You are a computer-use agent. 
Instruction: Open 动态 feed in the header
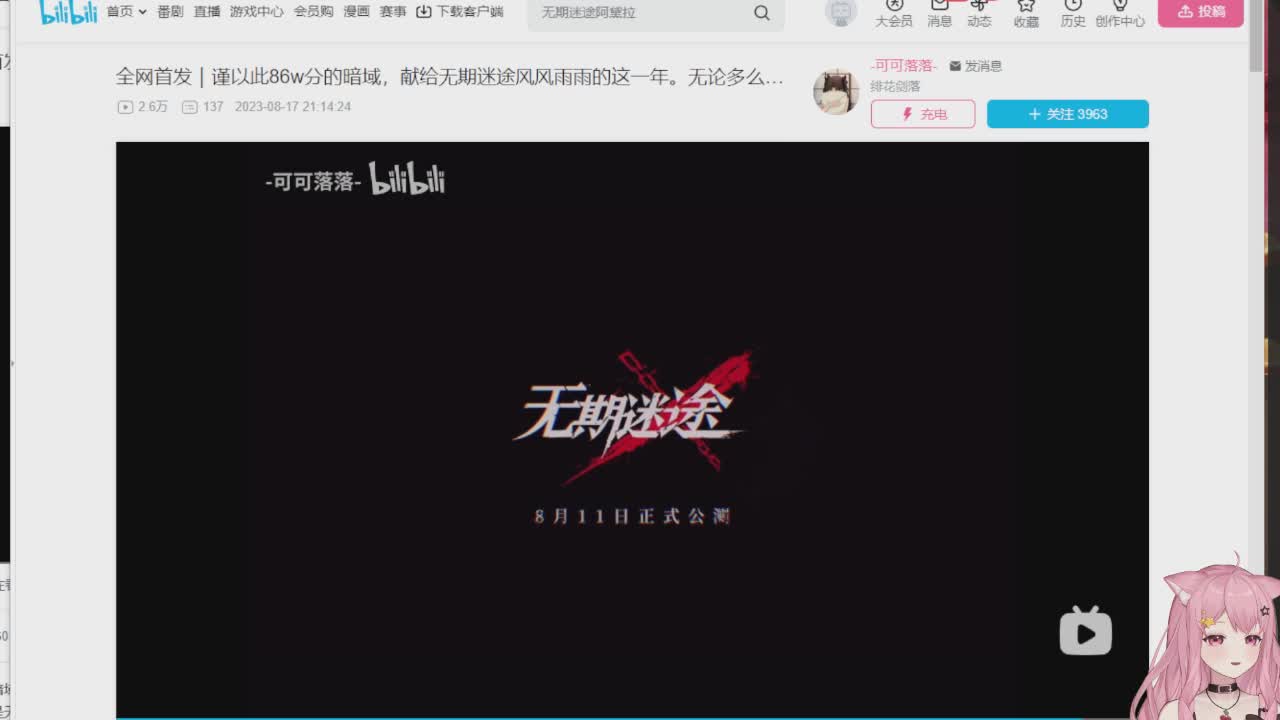(979, 14)
